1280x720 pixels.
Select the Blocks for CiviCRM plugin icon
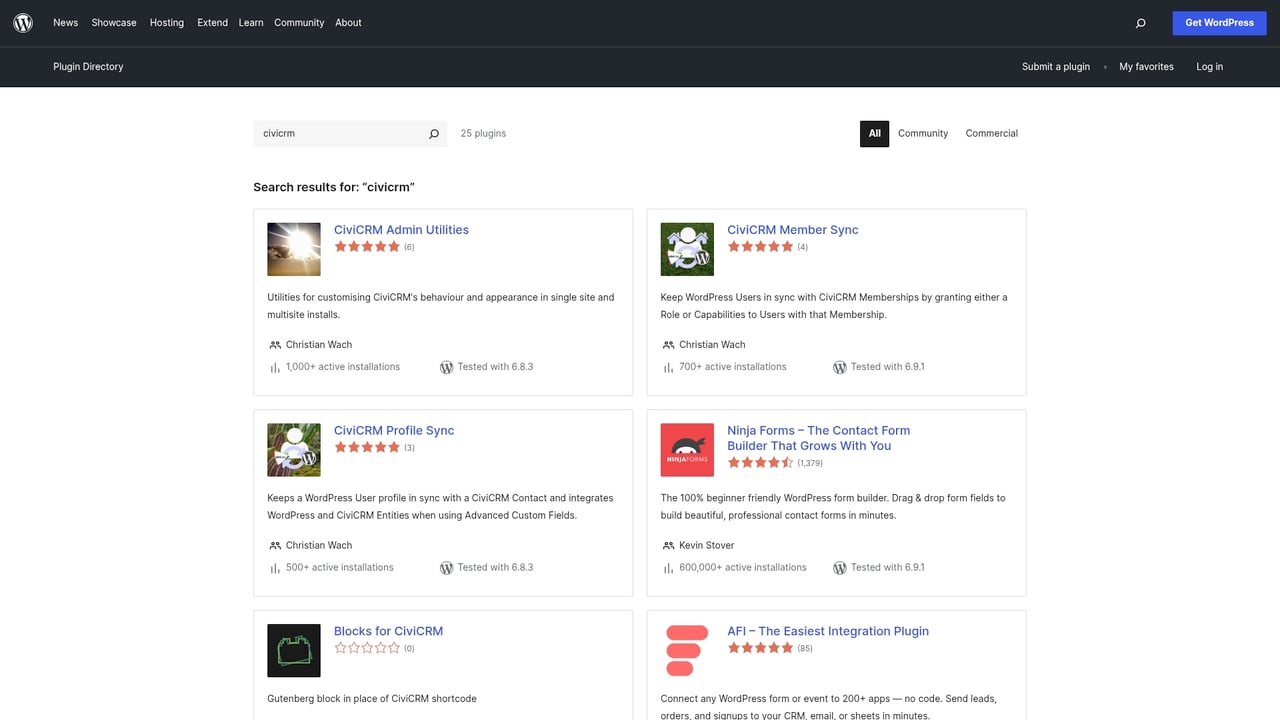tap(293, 650)
